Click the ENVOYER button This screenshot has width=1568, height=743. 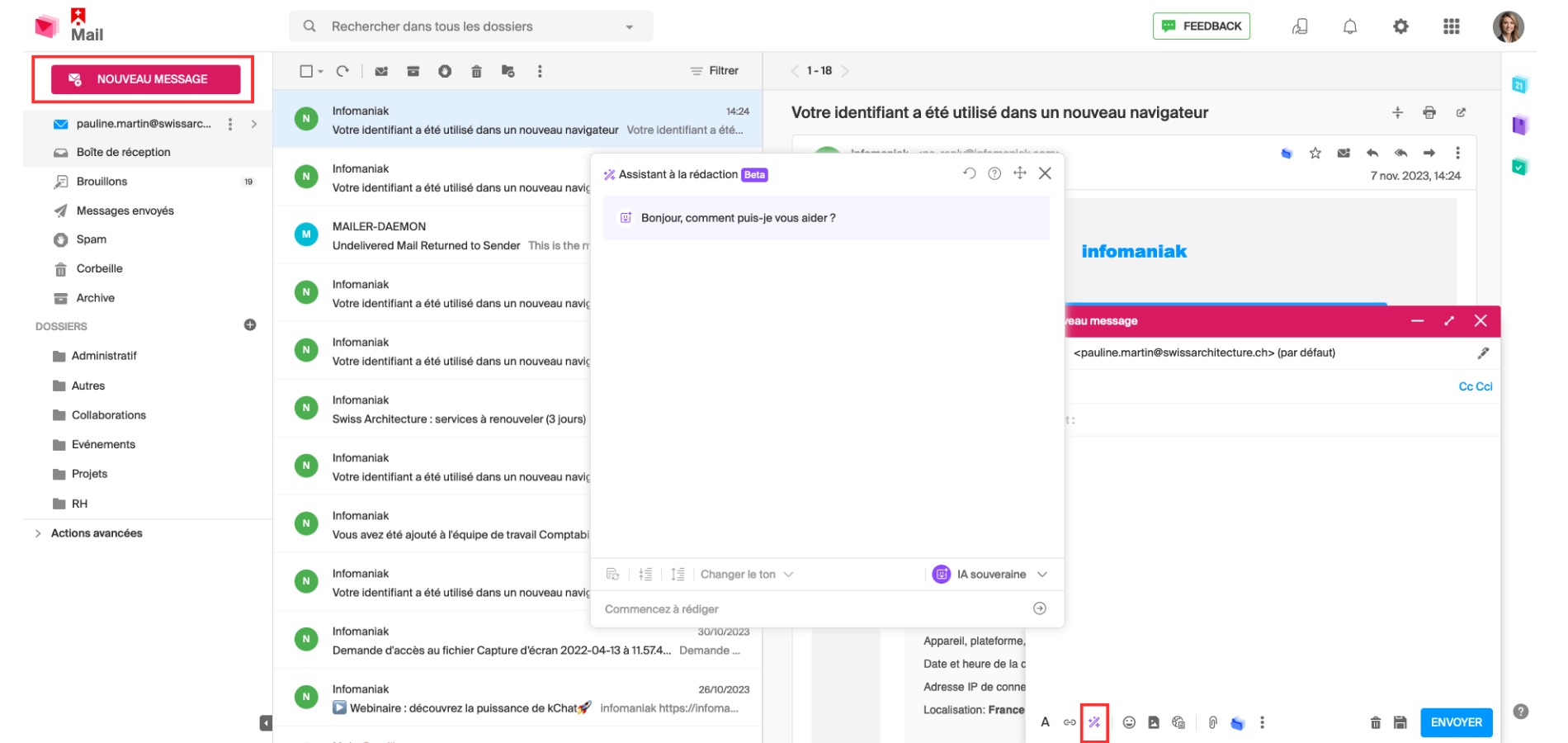click(x=1457, y=722)
